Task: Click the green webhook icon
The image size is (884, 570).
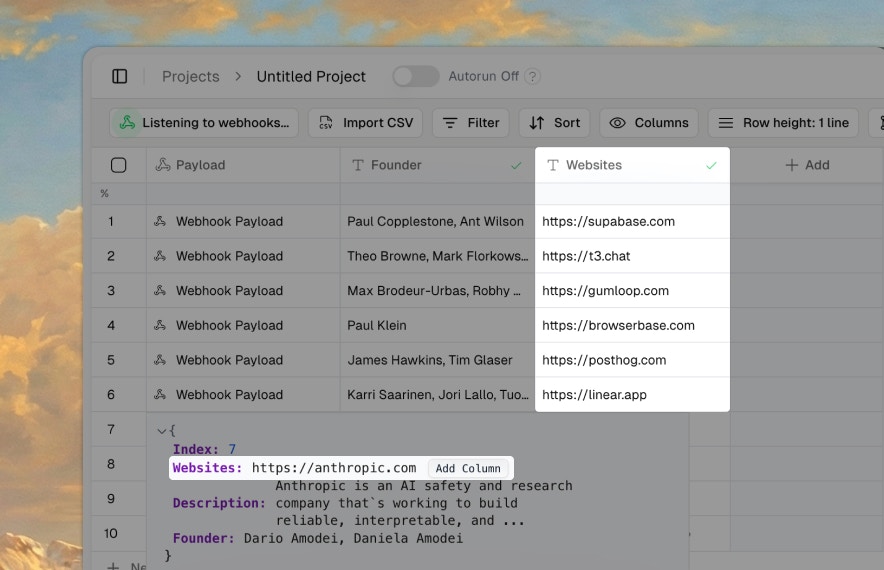Action: tap(127, 123)
